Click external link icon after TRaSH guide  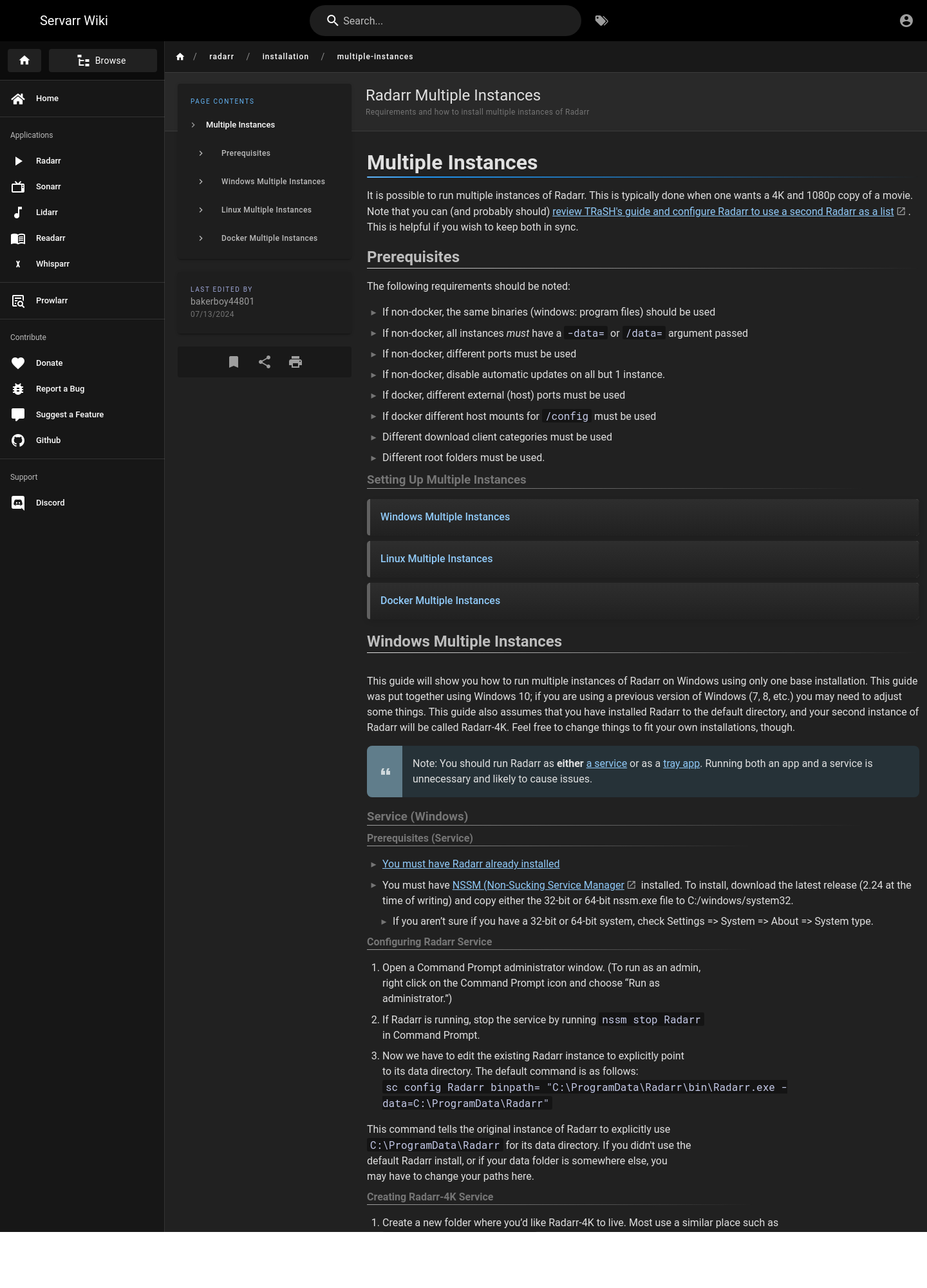(901, 211)
